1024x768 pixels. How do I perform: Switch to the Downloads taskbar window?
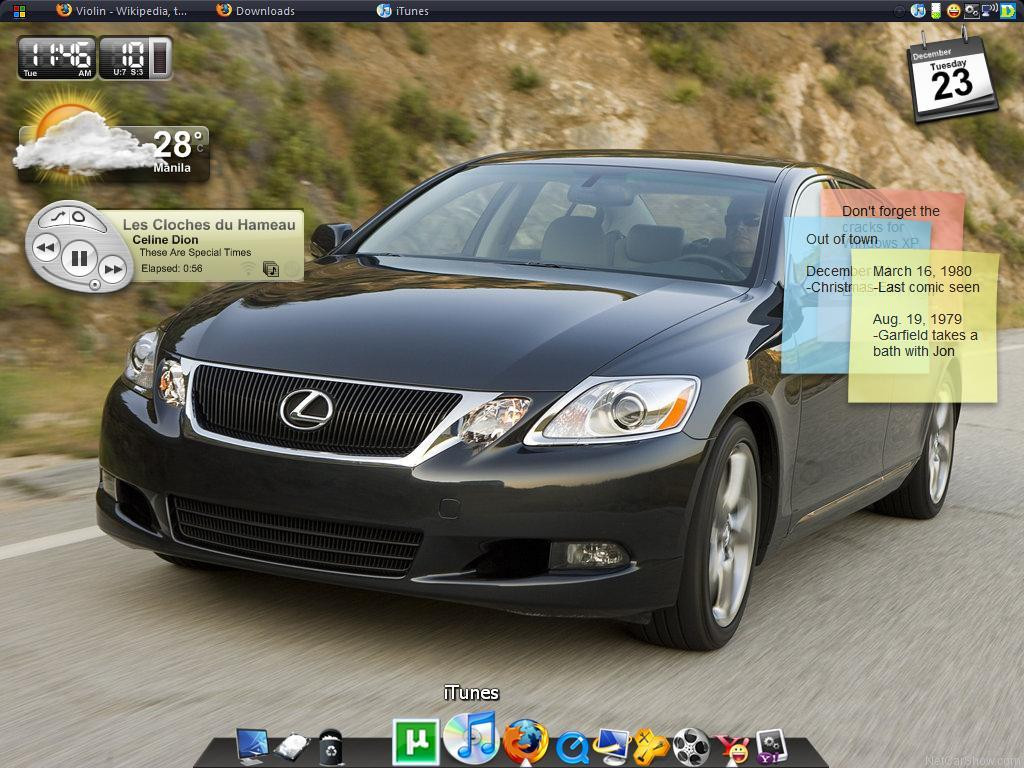255,10
